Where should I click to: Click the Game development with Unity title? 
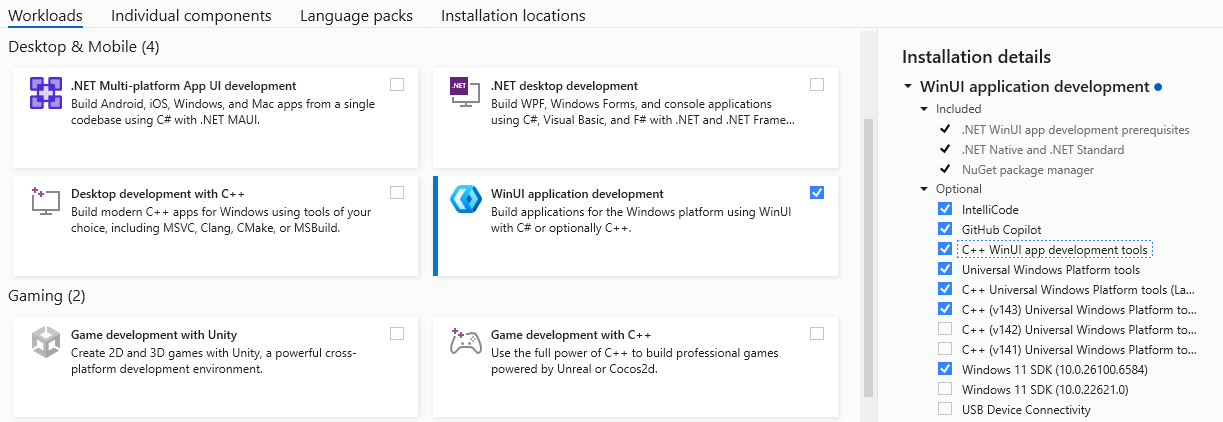click(154, 335)
